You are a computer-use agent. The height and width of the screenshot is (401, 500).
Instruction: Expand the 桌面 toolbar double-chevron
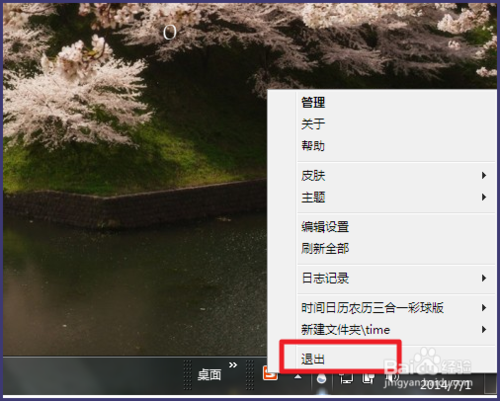[233, 365]
